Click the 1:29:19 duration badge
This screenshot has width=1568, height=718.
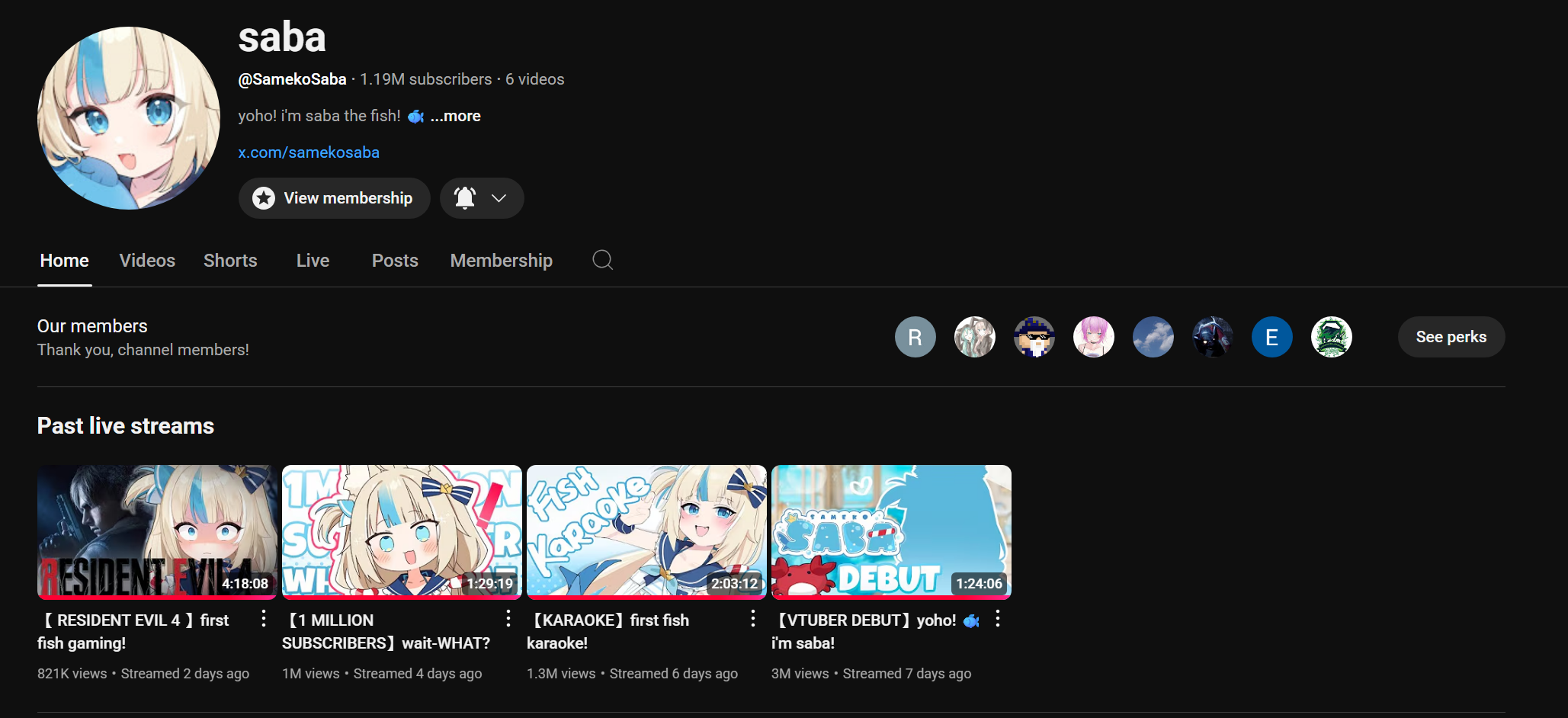tap(490, 584)
